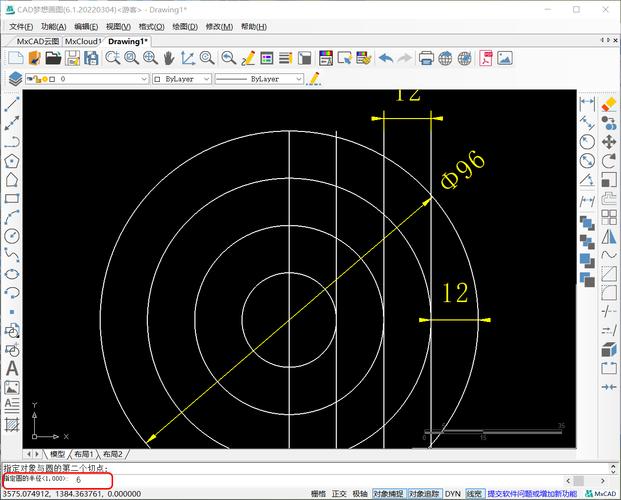The width and height of the screenshot is (621, 500).
Task: Toggle DYN dynamic input in status bar
Action: click(453, 493)
